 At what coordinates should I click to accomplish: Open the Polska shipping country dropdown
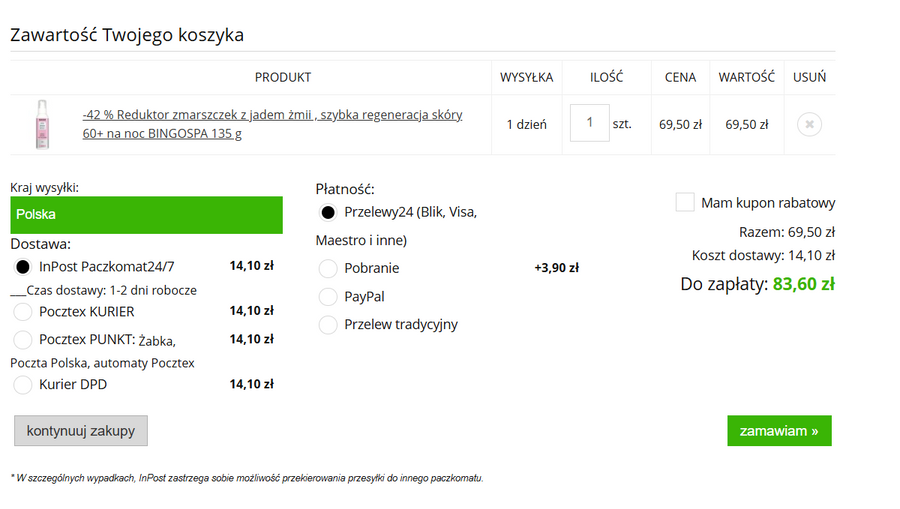(x=146, y=215)
